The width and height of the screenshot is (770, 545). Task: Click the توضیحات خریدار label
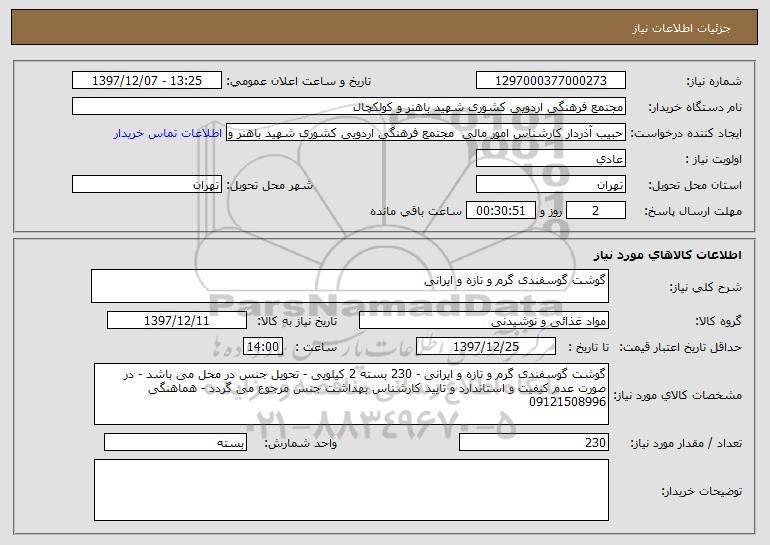click(702, 491)
